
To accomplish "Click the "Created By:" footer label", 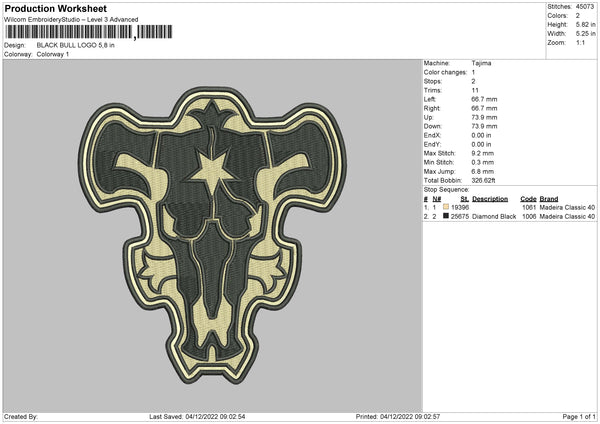I will click(21, 416).
